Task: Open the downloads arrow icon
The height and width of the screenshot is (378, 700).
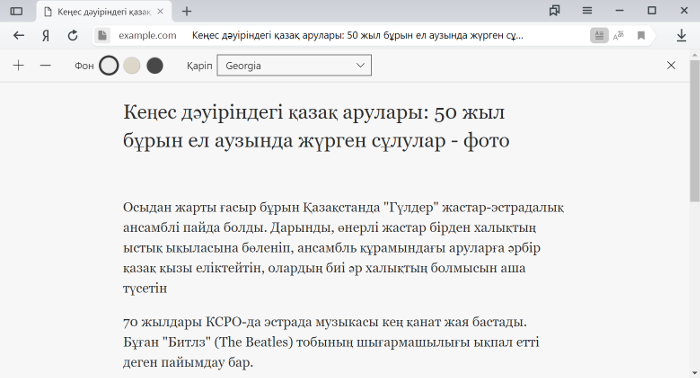Action: point(681,35)
